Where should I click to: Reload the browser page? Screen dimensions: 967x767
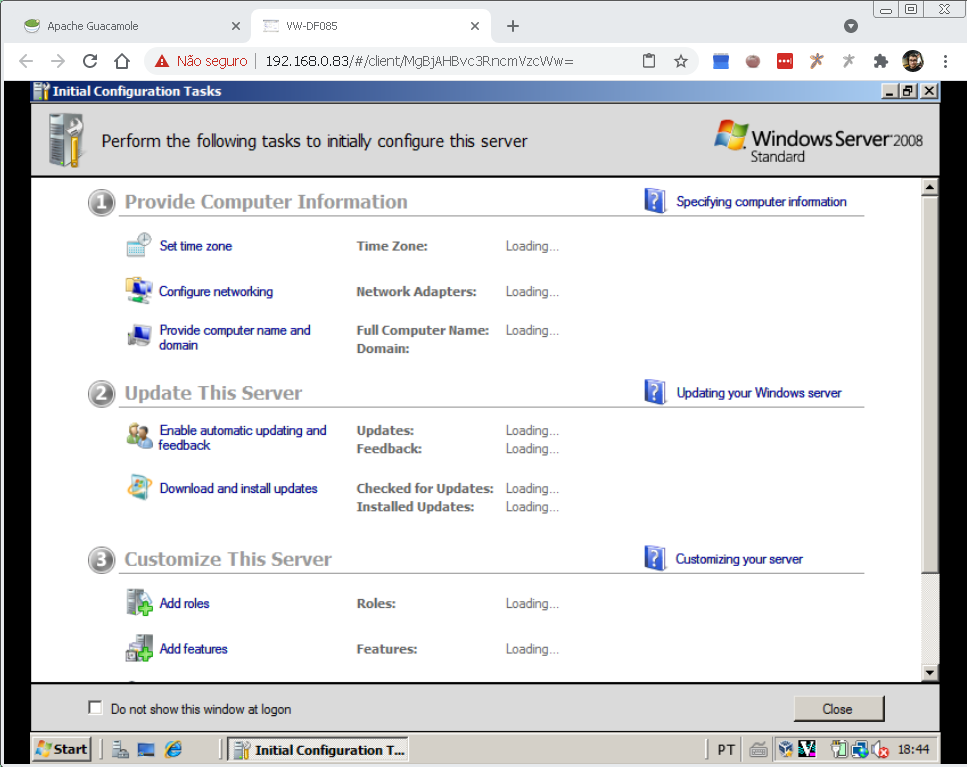click(90, 61)
